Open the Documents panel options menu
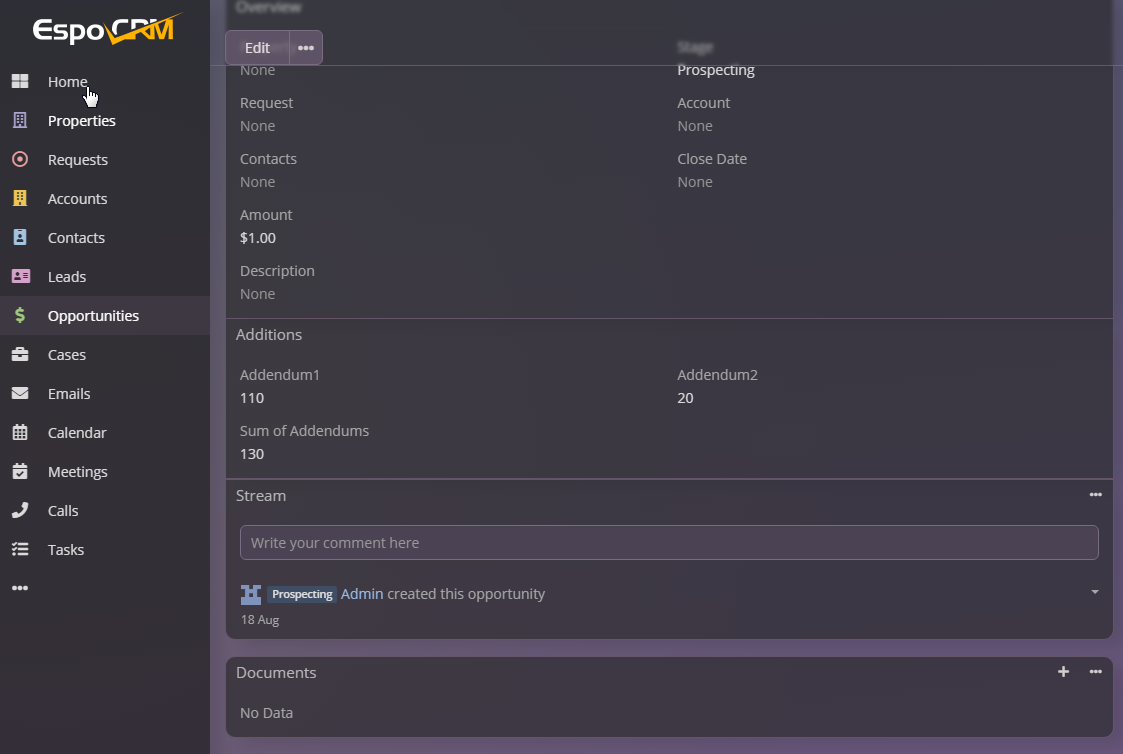 tap(1095, 672)
